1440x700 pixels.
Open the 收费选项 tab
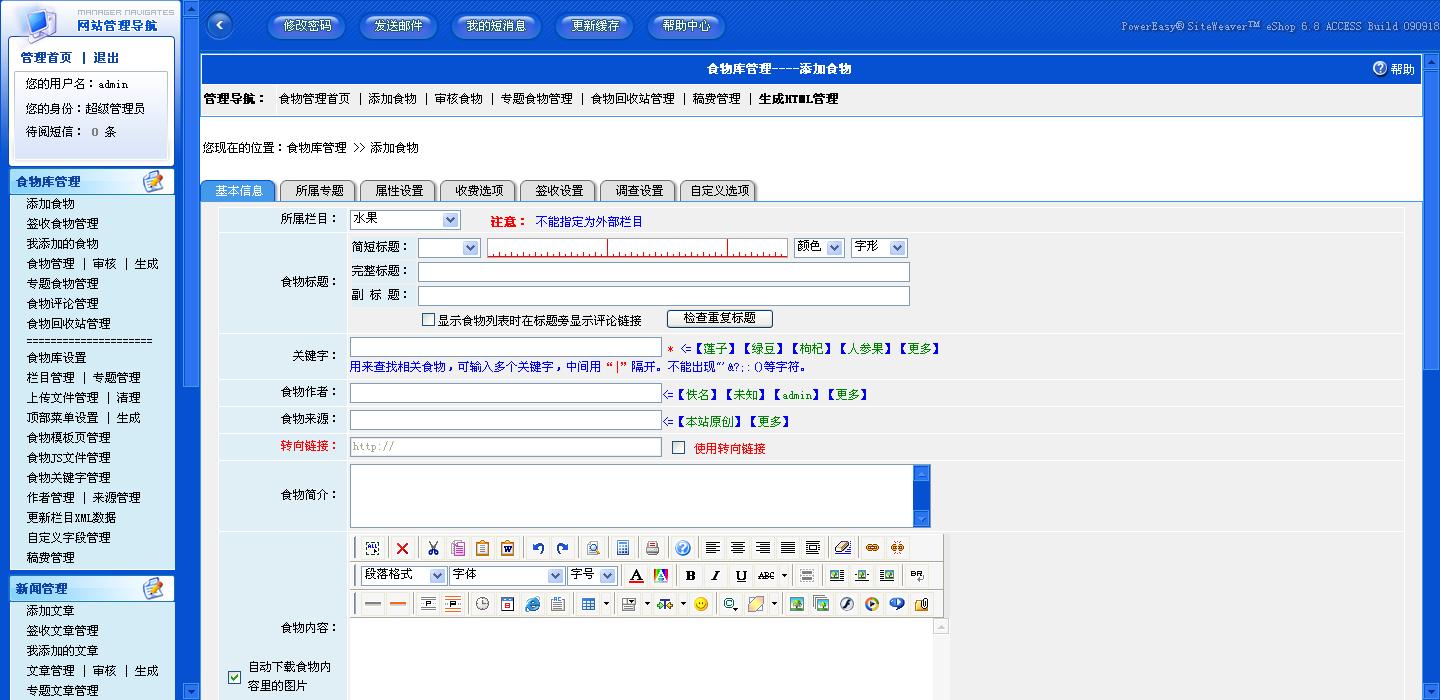coord(479,191)
